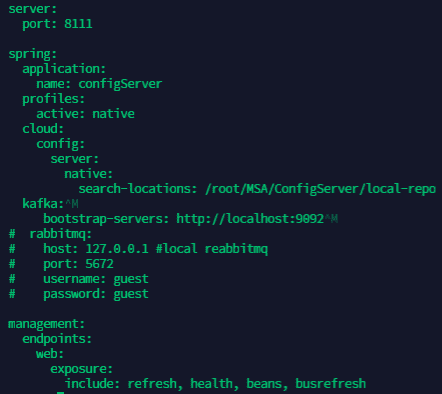Click the /root/MSA/ConfigServer/local-repo path
442x394 pixels.
(x=321, y=189)
